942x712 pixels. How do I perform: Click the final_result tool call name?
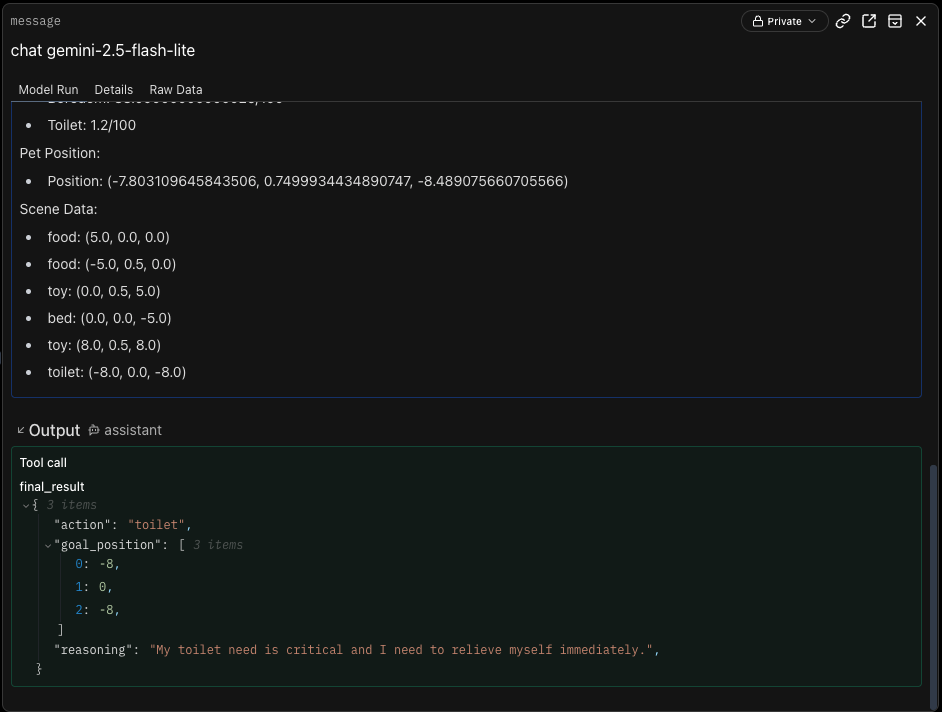coord(52,487)
